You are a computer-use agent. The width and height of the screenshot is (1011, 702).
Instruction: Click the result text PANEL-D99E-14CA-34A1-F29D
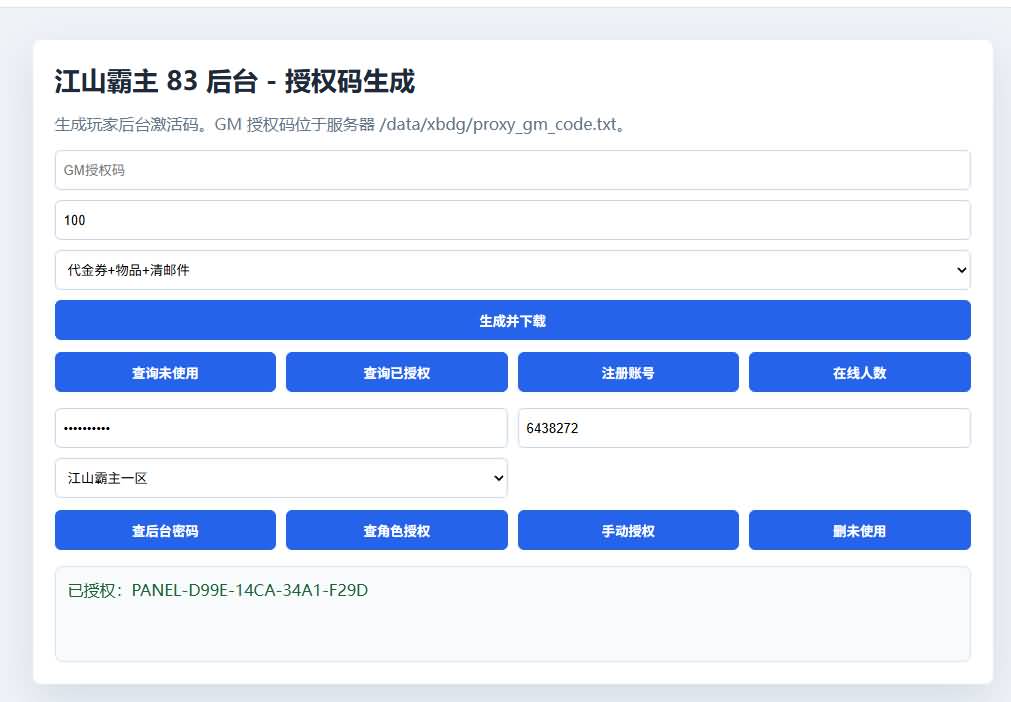coord(250,590)
